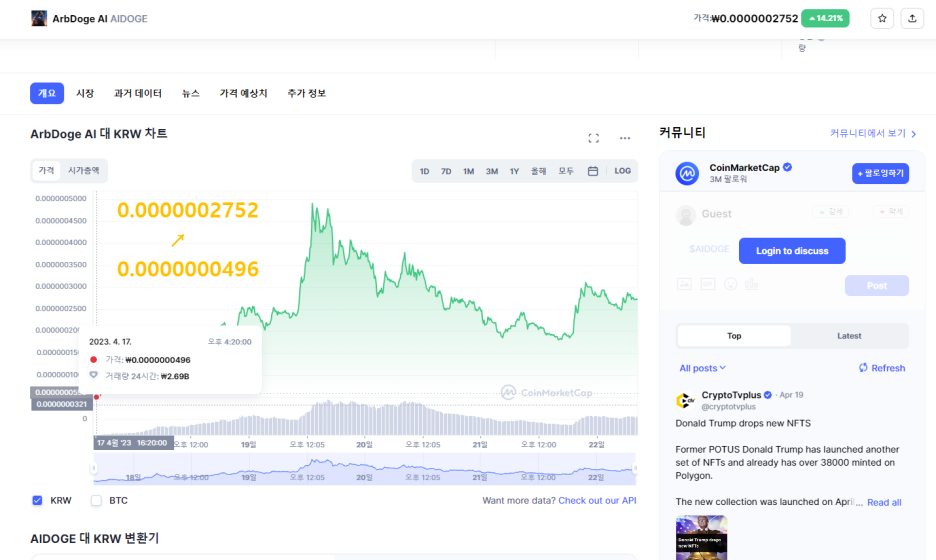Screen dimensions: 936x560
Task: Toggle the BTC currency checkbox
Action: (x=96, y=500)
